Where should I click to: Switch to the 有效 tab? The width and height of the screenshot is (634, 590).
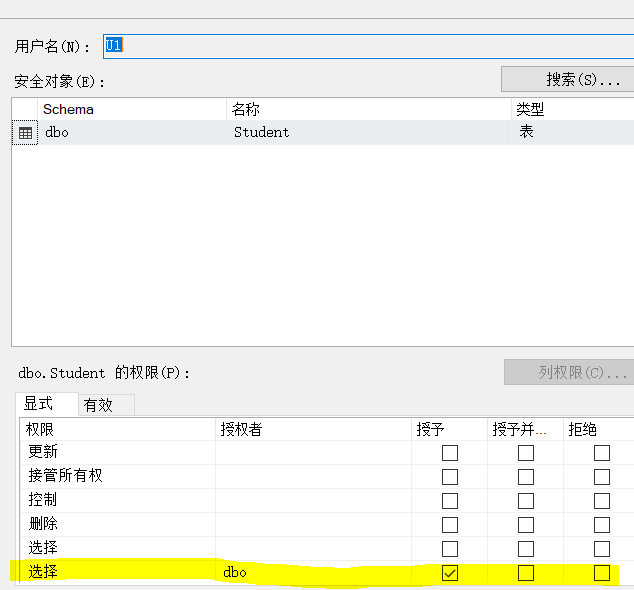coord(106,405)
